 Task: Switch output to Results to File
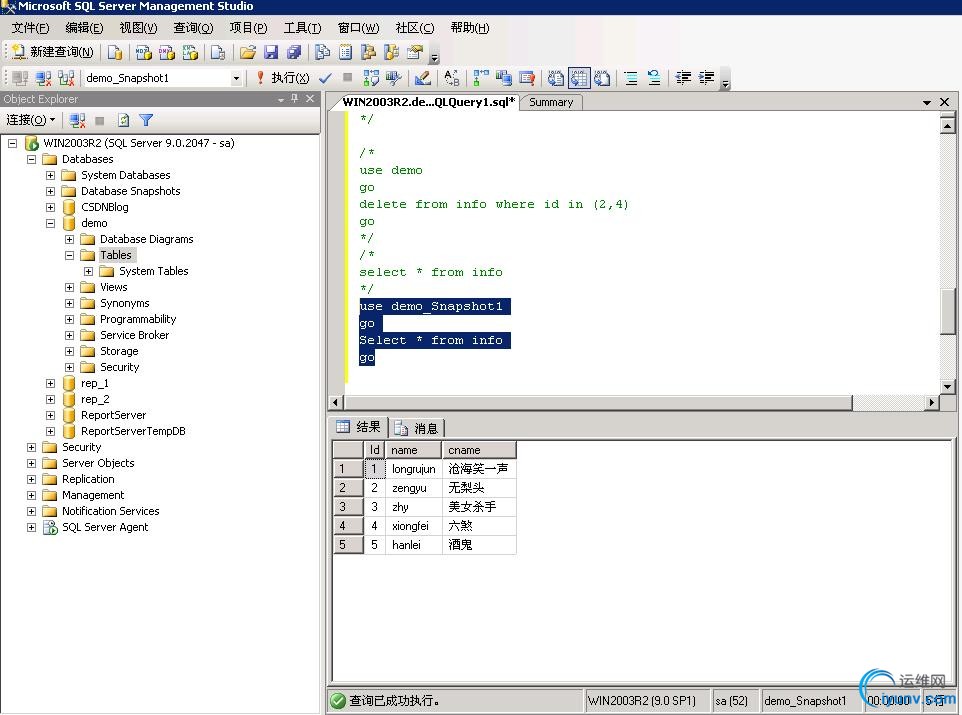(602, 78)
